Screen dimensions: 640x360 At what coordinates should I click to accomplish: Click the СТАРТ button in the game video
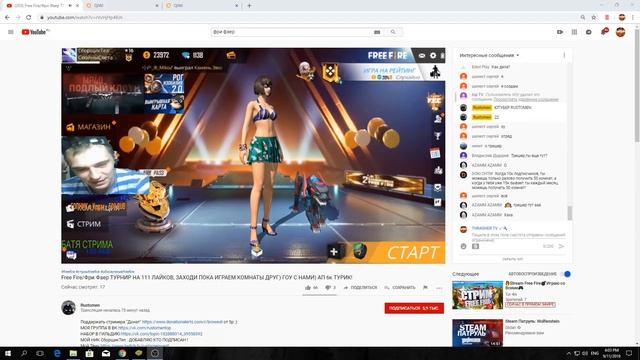pos(413,253)
